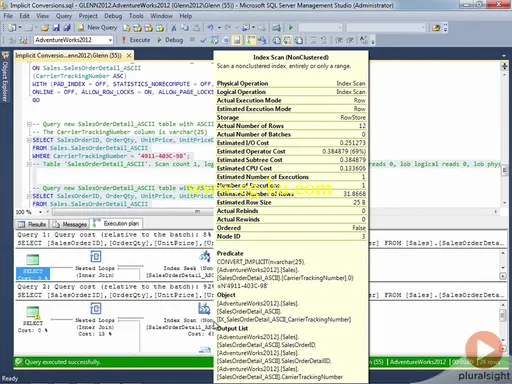Toggle Include Actual Execution Plan

pos(251,40)
